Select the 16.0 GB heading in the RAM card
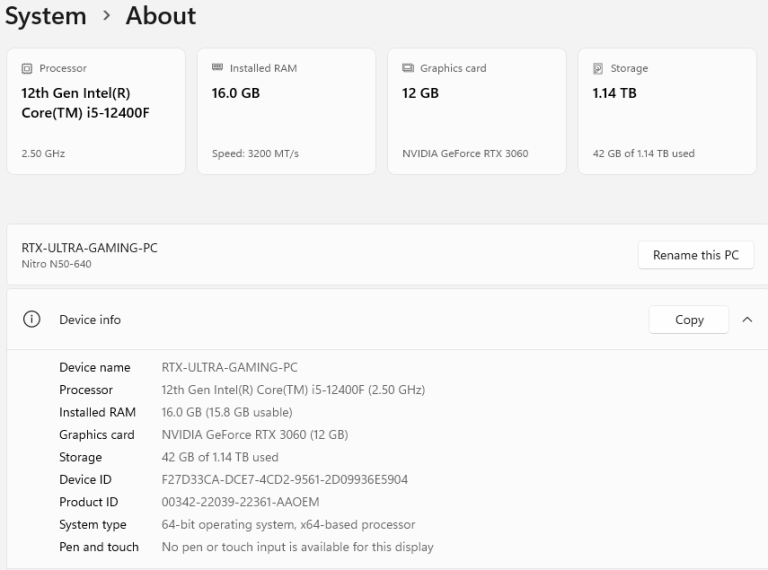Image resolution: width=768 pixels, height=570 pixels. pyautogui.click(x=236, y=93)
